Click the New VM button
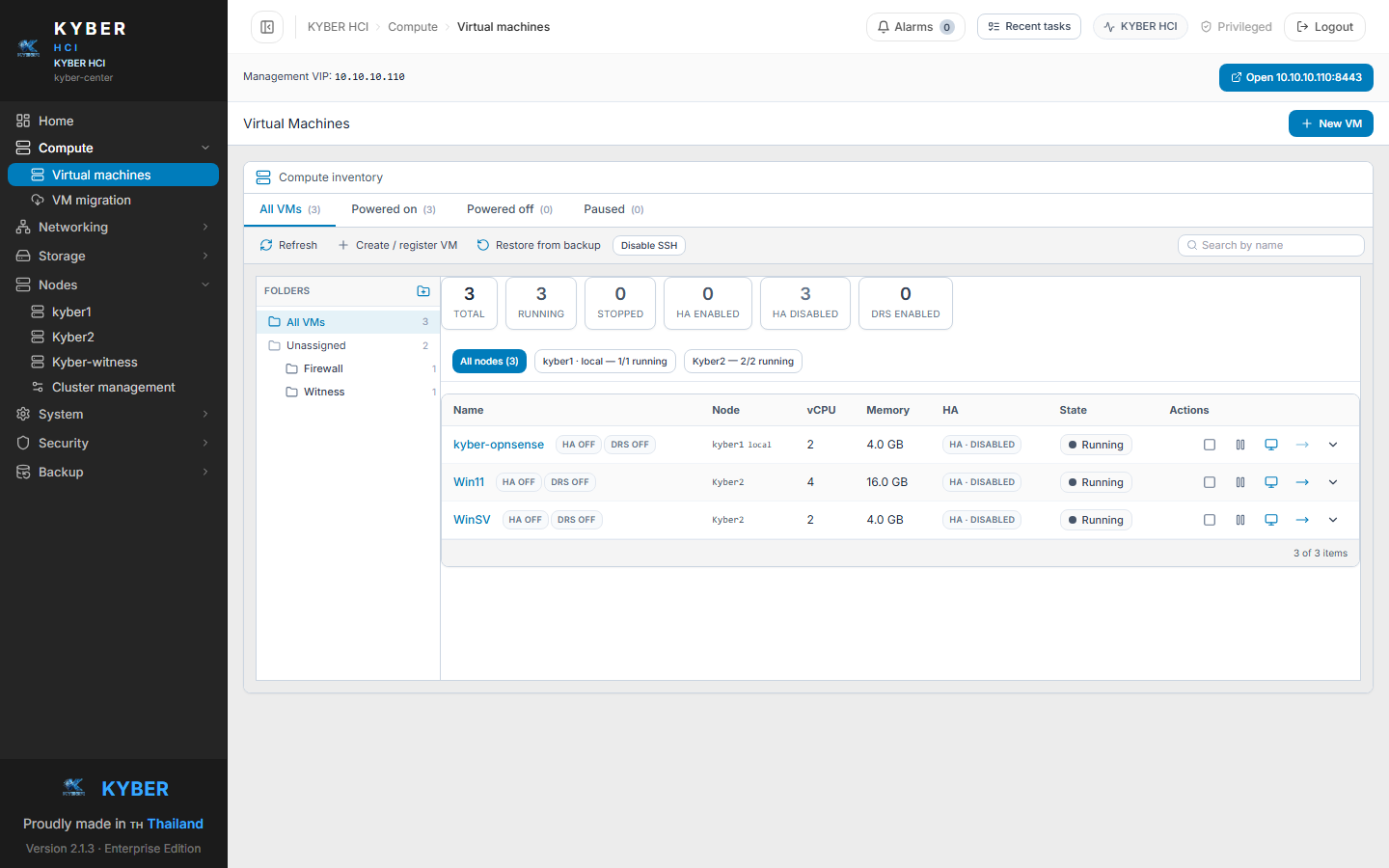The image size is (1389, 868). pos(1331,123)
